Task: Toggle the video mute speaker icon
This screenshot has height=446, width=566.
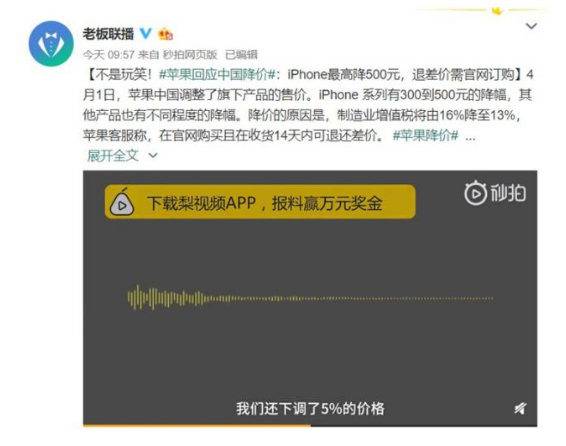Action: click(520, 408)
